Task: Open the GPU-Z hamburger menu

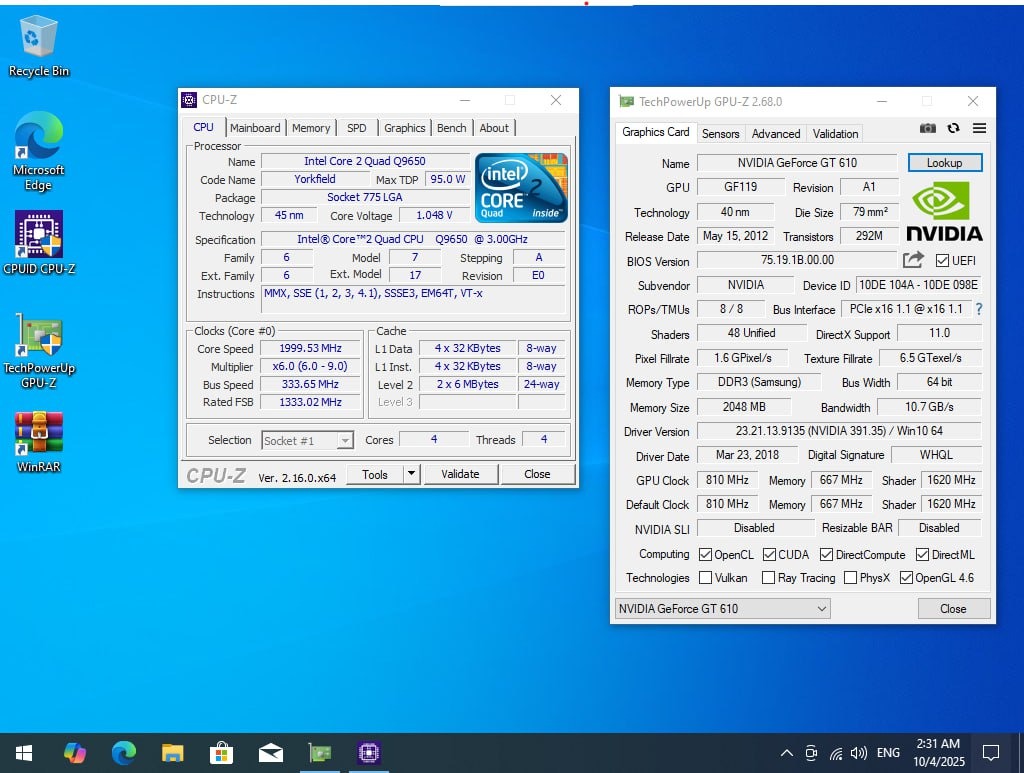Action: [979, 129]
